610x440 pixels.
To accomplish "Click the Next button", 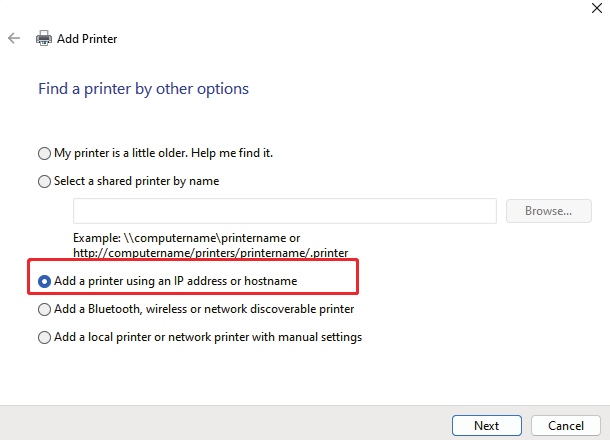I will [486, 425].
